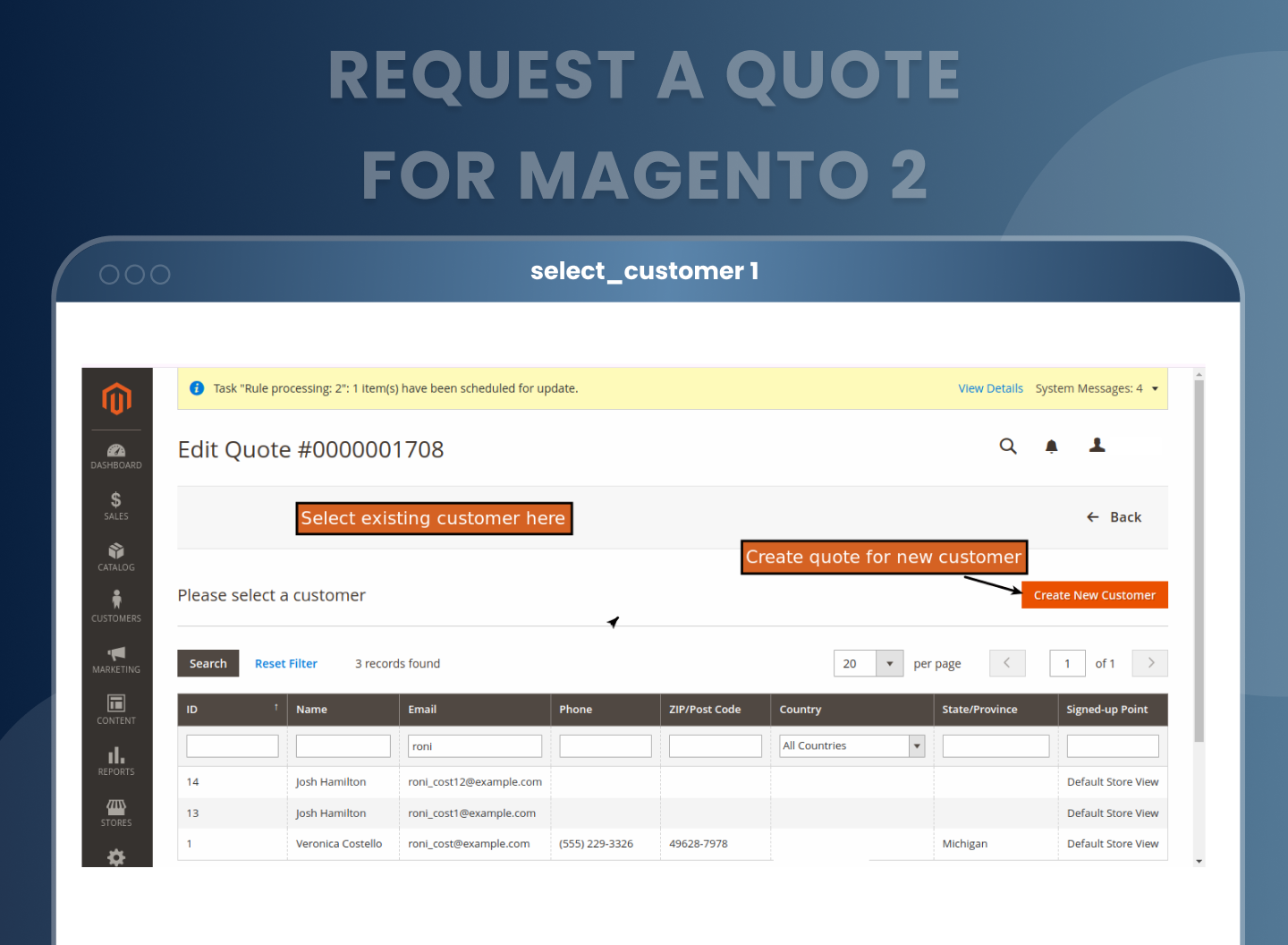Click the Email filter input field
The image size is (1288, 945).
click(x=474, y=746)
